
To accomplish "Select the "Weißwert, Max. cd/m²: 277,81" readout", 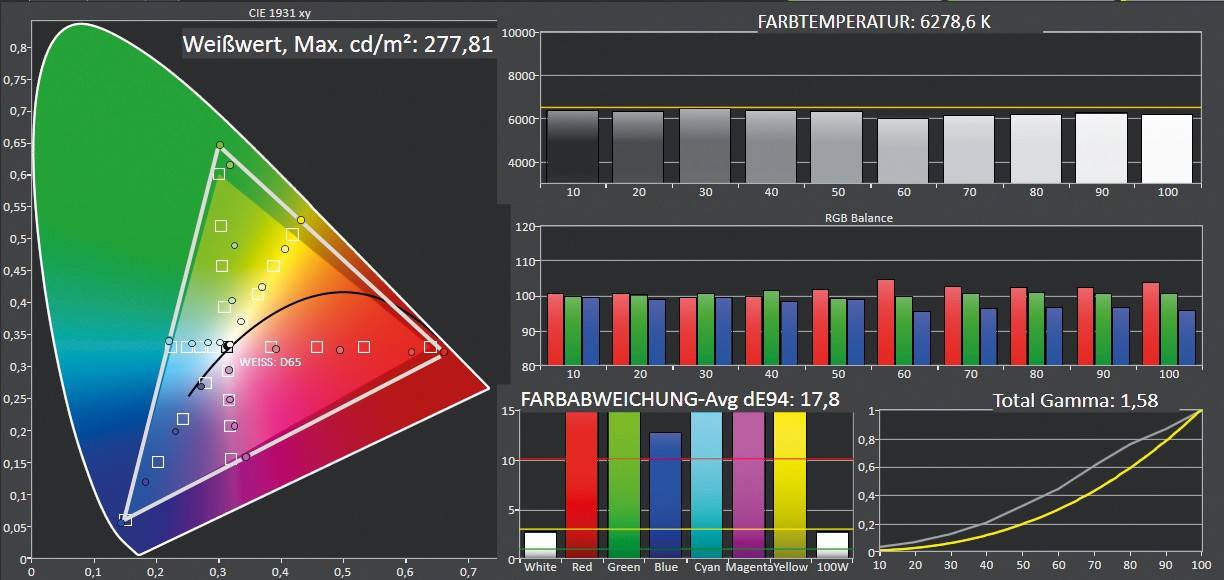I will pos(338,45).
